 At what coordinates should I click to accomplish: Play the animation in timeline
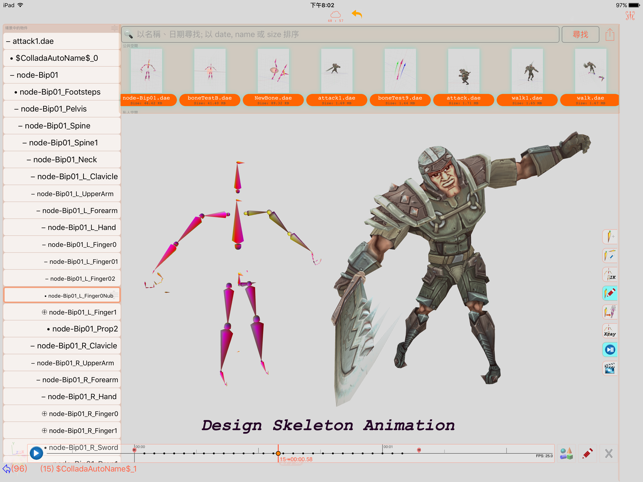point(36,453)
